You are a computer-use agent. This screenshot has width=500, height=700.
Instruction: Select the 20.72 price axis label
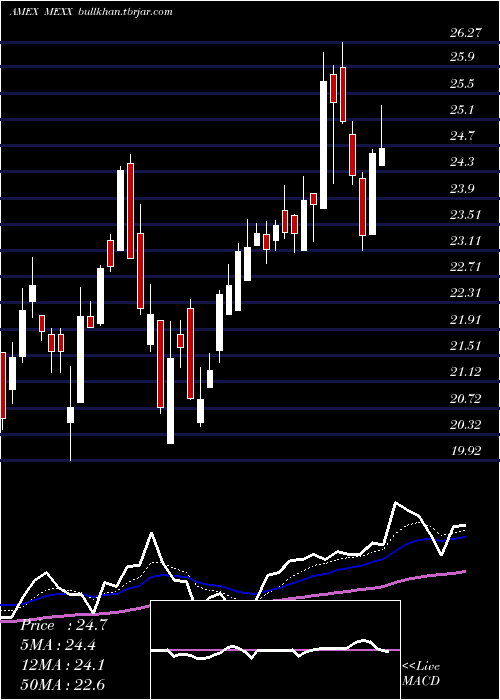click(x=466, y=398)
